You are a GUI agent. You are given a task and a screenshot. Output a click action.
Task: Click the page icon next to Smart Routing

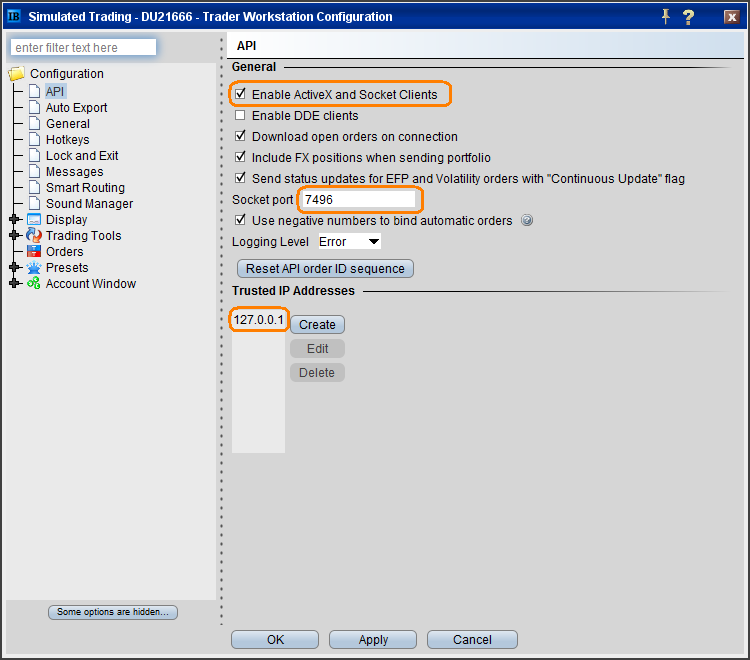(34, 187)
